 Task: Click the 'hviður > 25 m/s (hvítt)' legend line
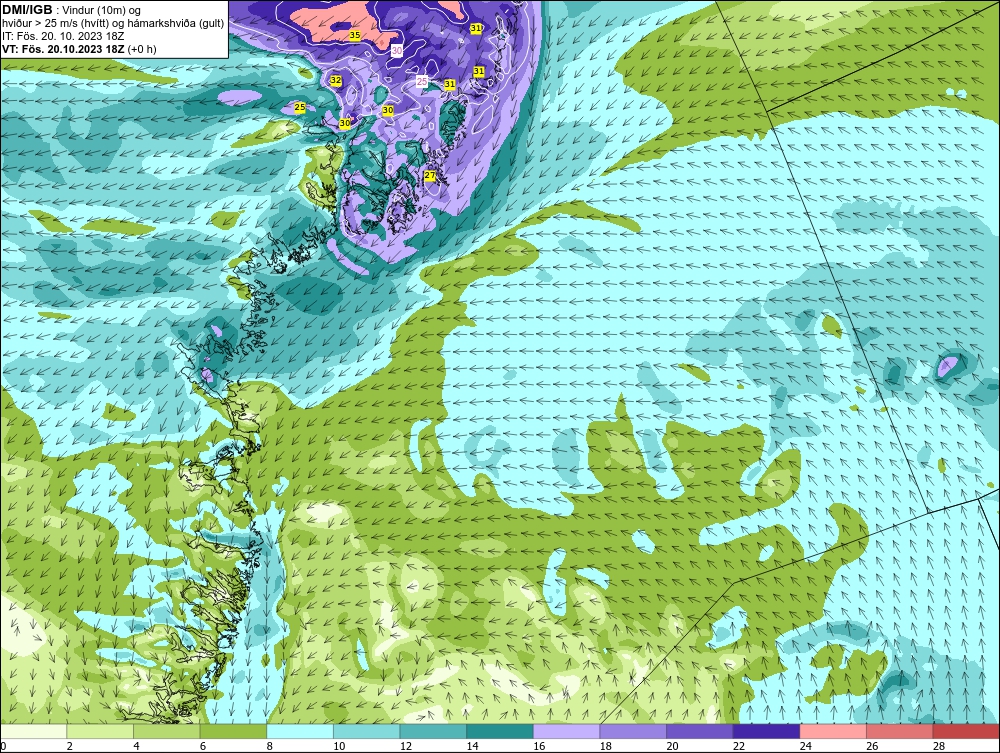(113, 24)
